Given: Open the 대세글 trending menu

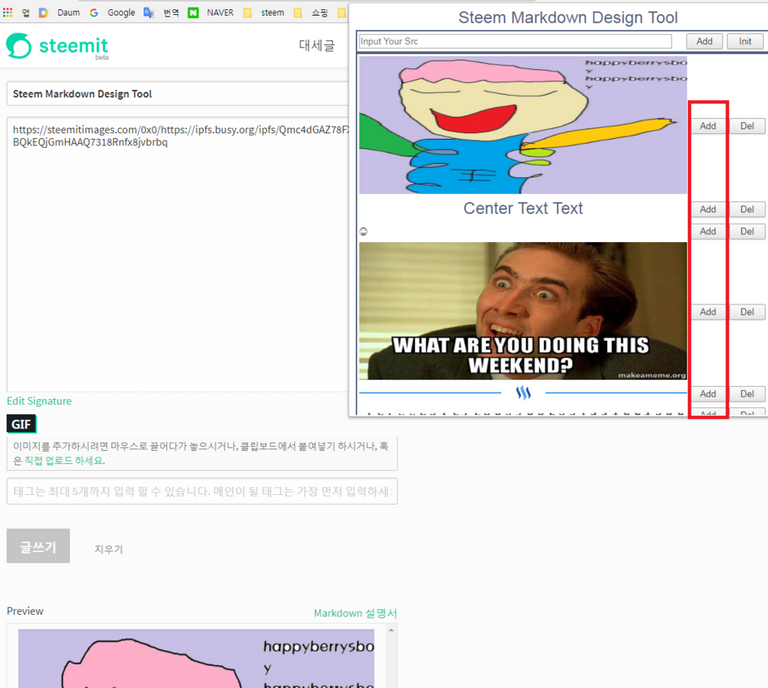Looking at the screenshot, I should (x=317, y=46).
